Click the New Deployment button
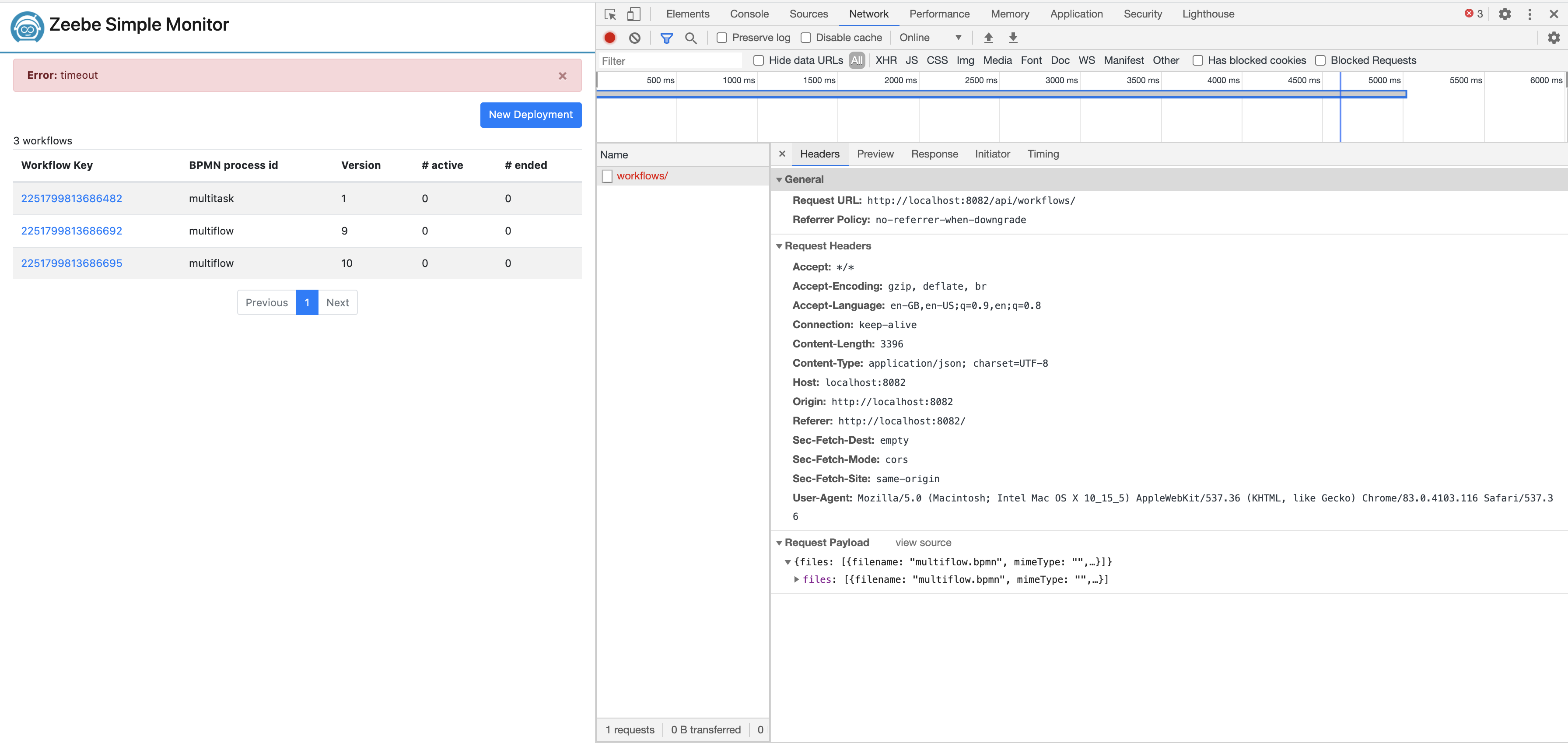 pos(530,115)
